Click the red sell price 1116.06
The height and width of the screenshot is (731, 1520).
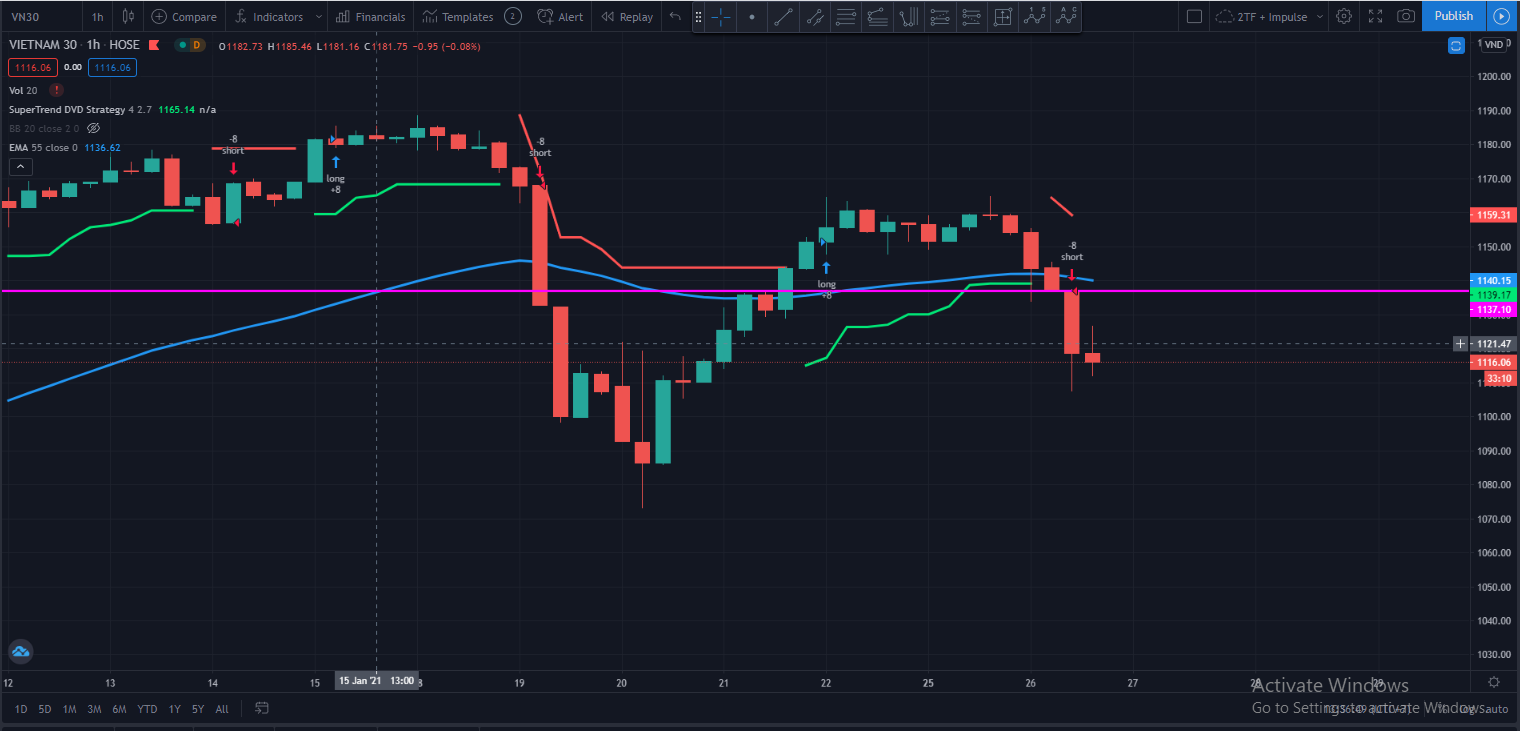click(33, 67)
